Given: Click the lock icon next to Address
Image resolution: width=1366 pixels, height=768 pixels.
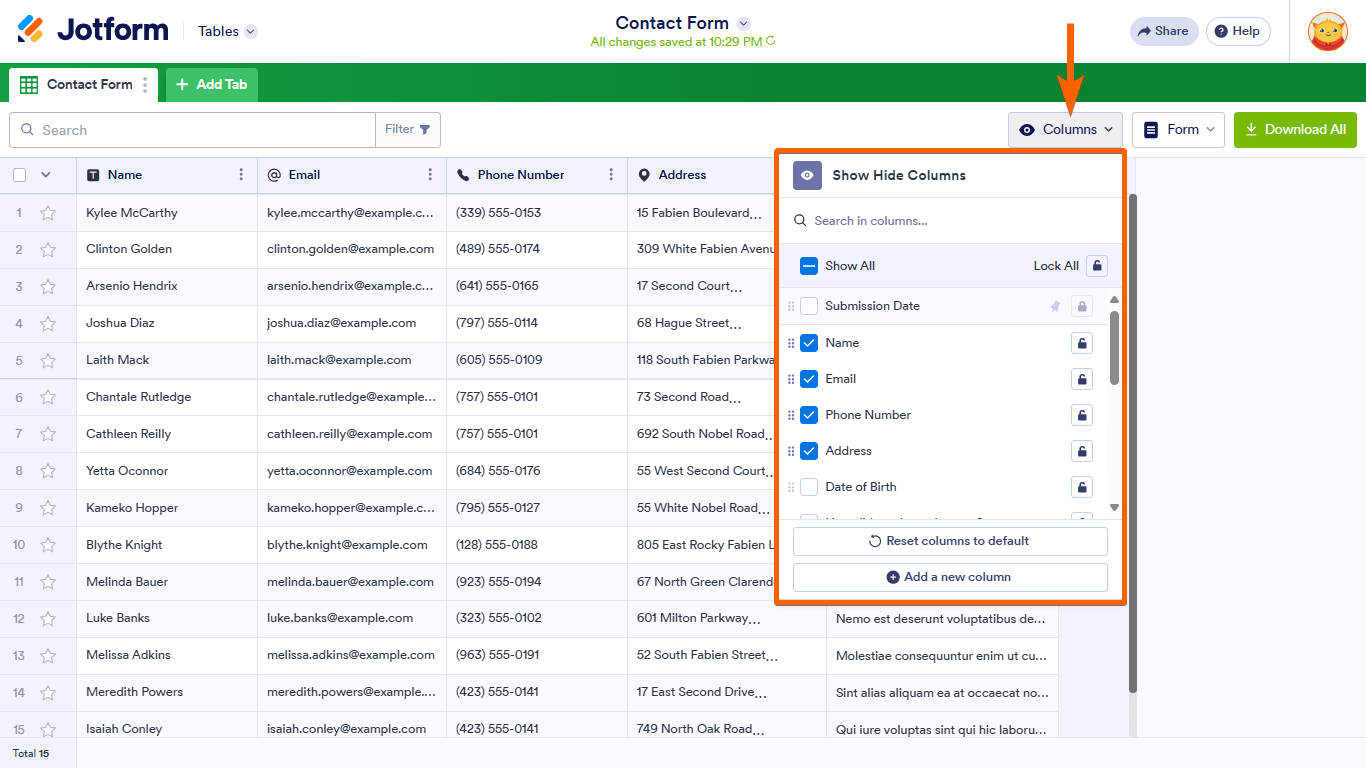Looking at the screenshot, I should tap(1081, 451).
